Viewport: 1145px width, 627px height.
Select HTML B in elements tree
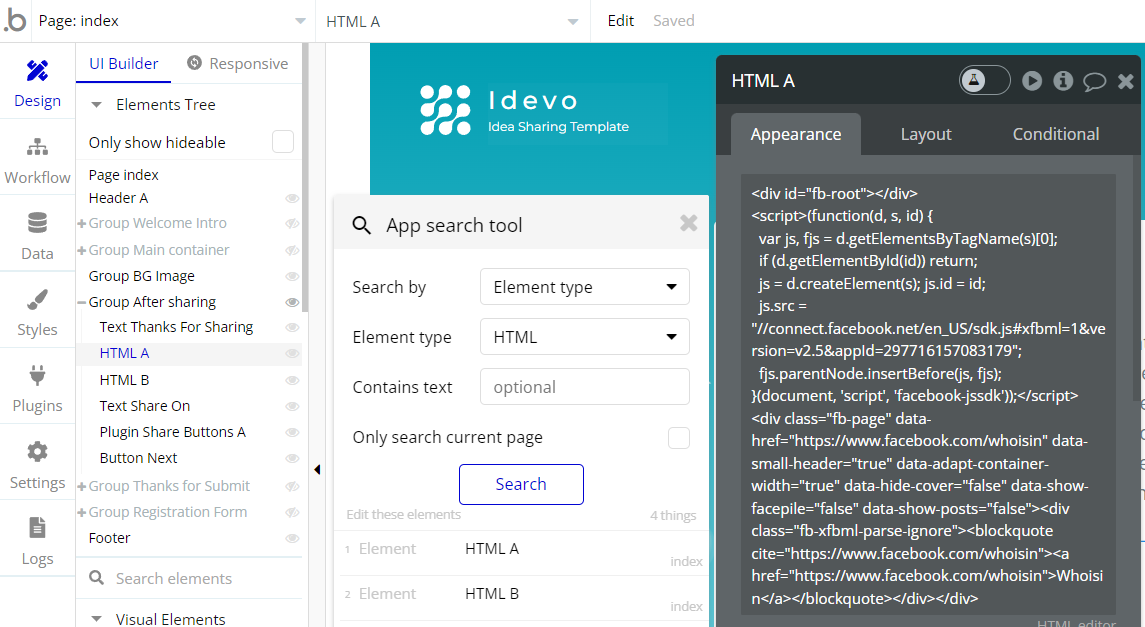coord(124,380)
